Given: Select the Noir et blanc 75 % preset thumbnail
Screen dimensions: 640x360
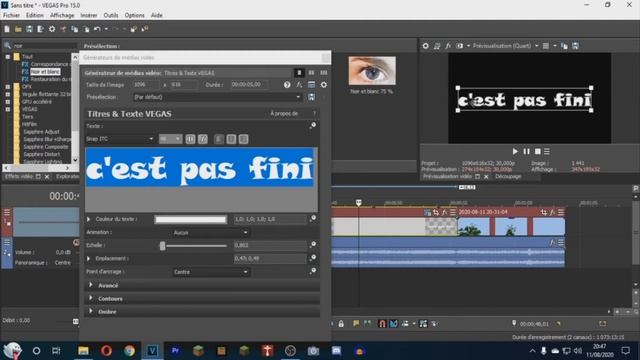Looking at the screenshot, I should (372, 71).
